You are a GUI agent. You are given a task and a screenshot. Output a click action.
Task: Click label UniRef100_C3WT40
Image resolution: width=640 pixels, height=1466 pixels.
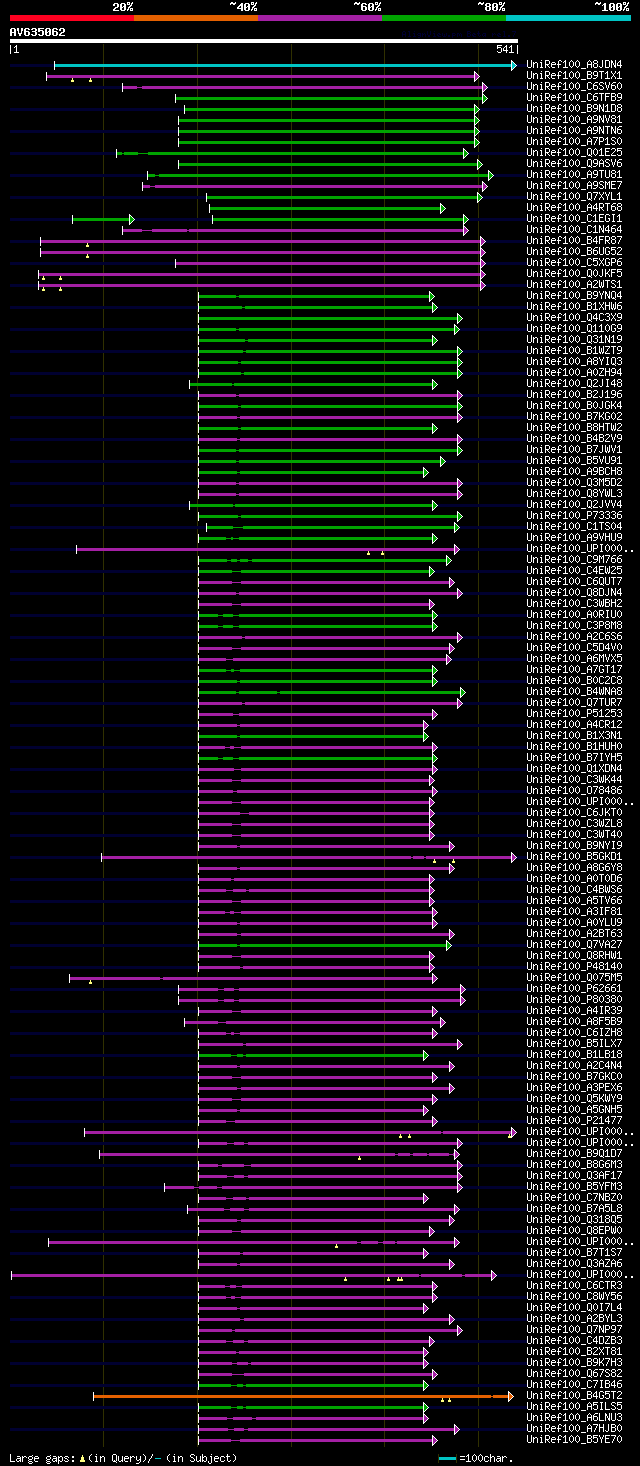point(574,835)
